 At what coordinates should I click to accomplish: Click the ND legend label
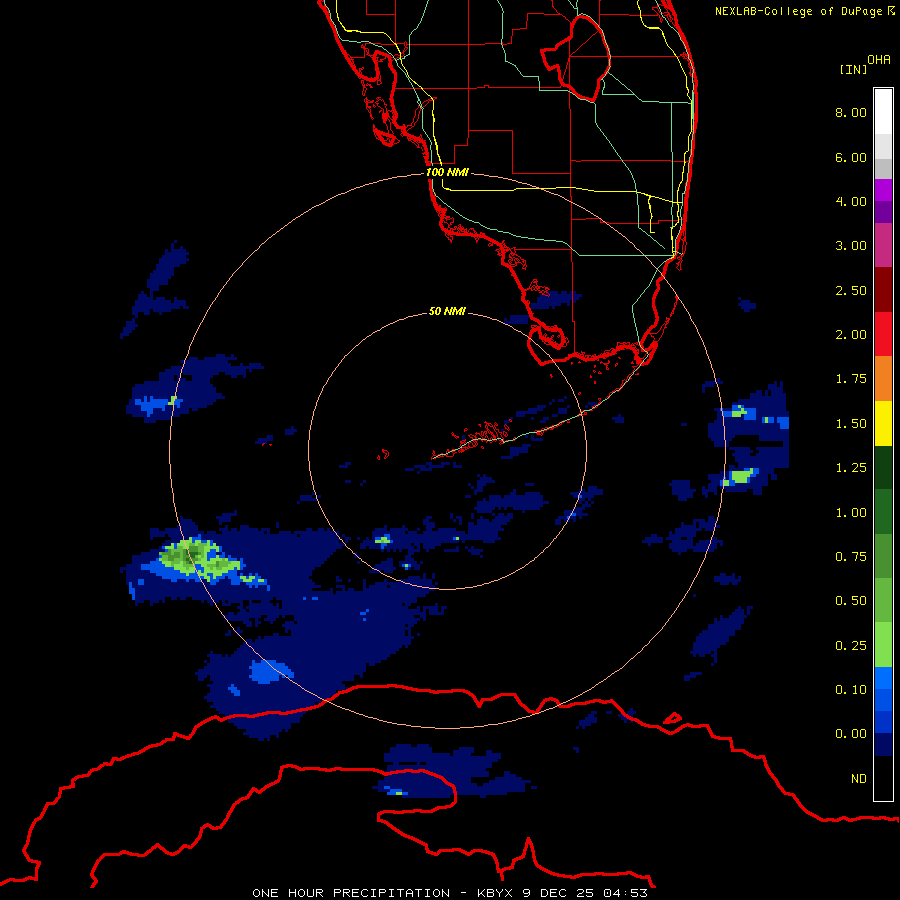(859, 779)
